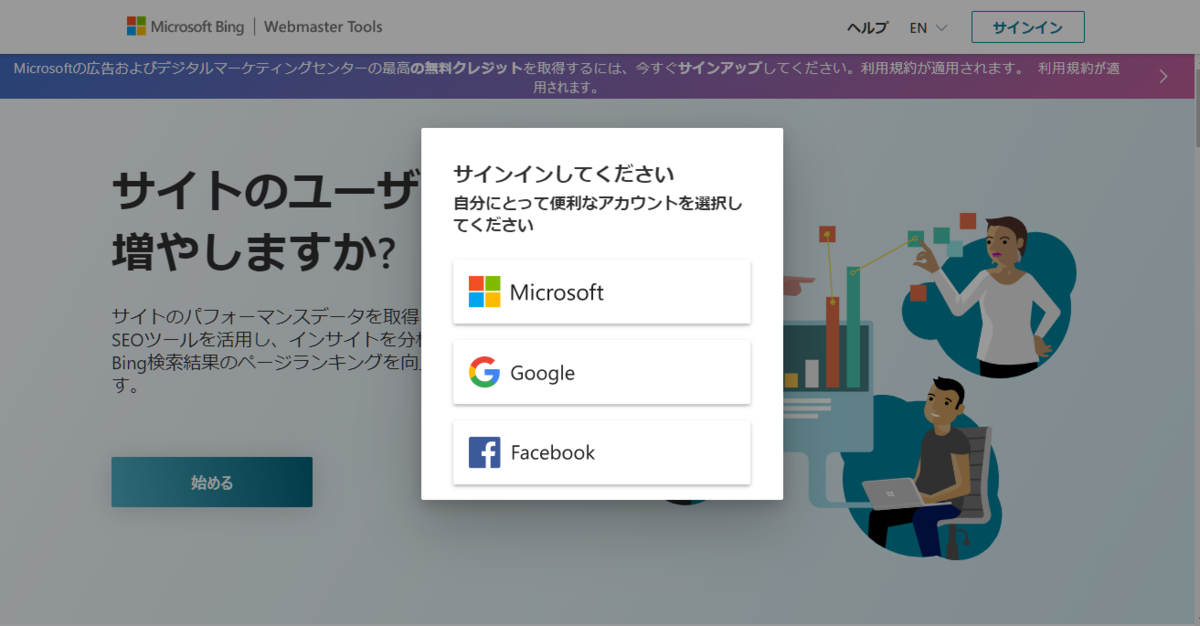Click the サインイン button in header
Viewport: 1200px width, 626px height.
click(1028, 27)
